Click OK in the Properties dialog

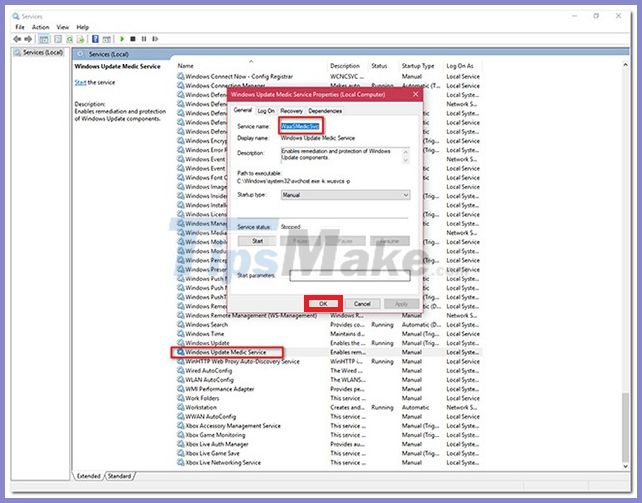point(323,304)
